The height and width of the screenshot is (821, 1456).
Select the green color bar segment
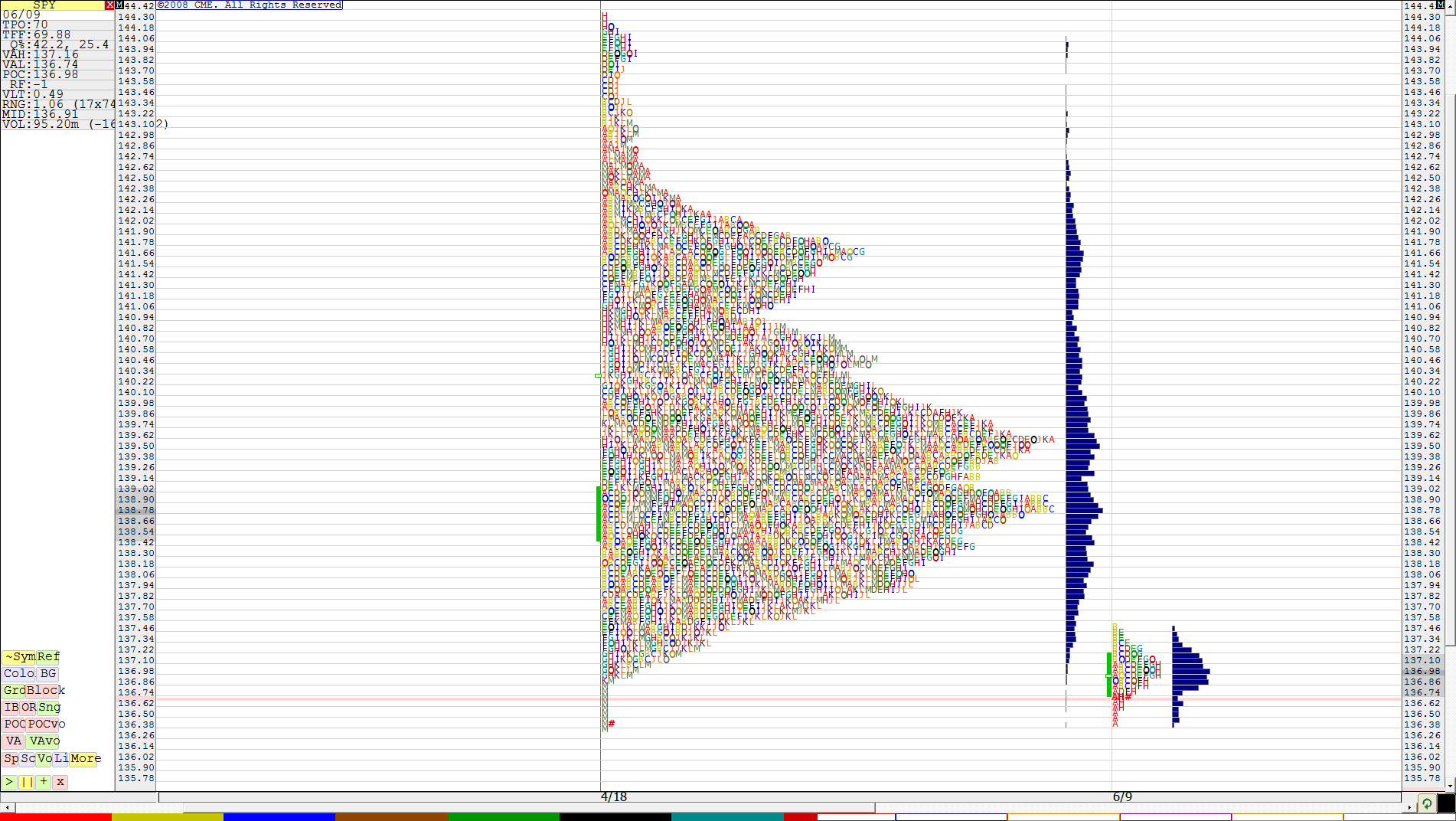pos(504,817)
